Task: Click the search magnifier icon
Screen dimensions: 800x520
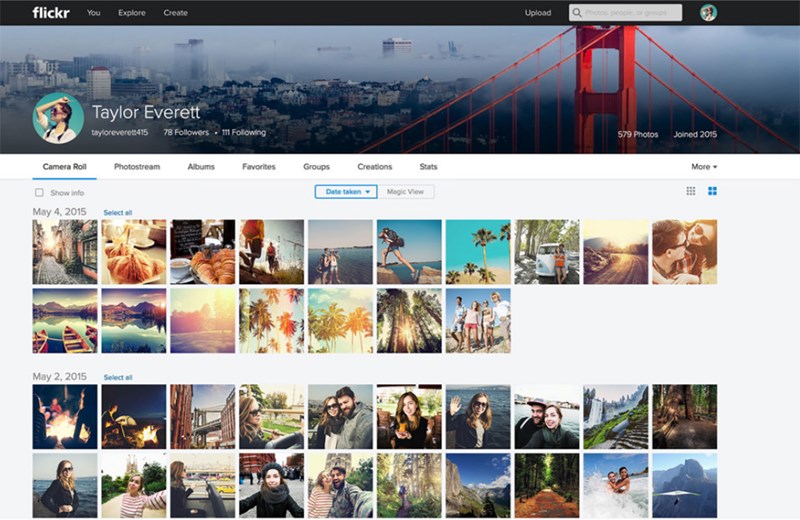Action: point(577,12)
